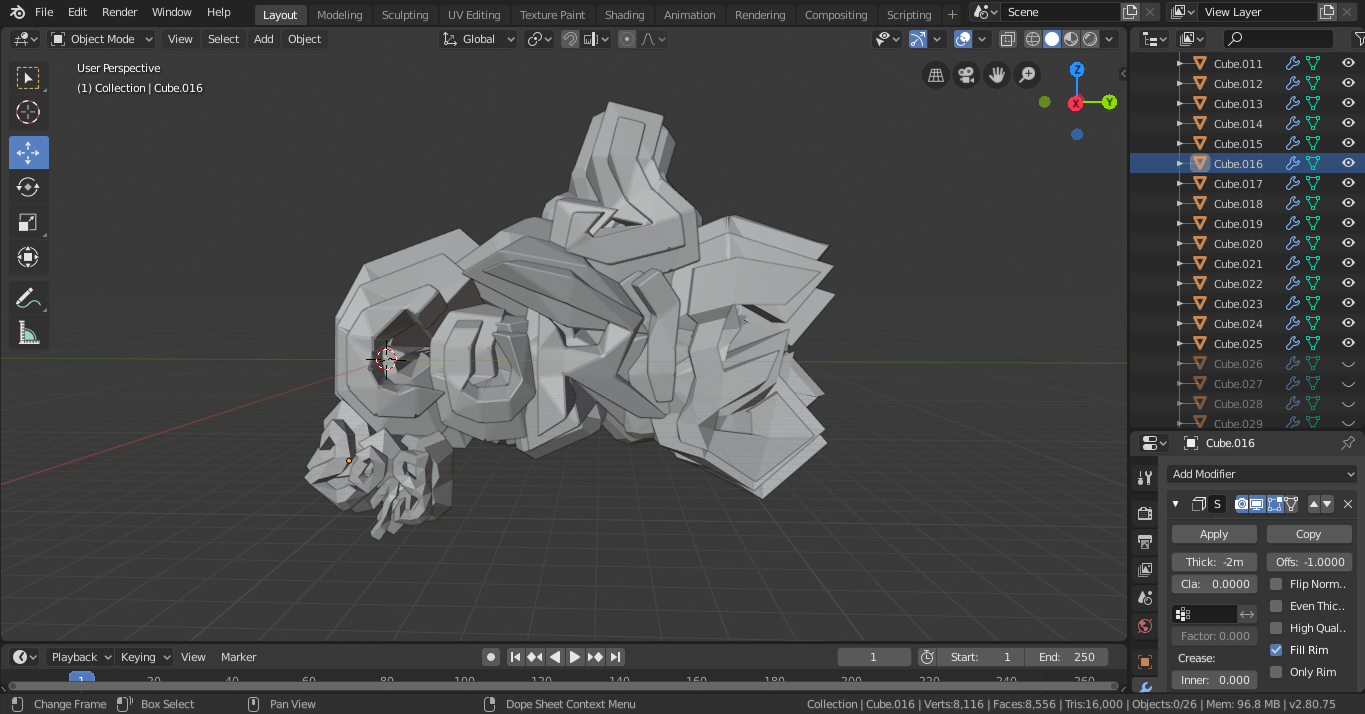The image size is (1365, 714).
Task: Uncheck the Fill Rim checkbox
Action: [1276, 650]
